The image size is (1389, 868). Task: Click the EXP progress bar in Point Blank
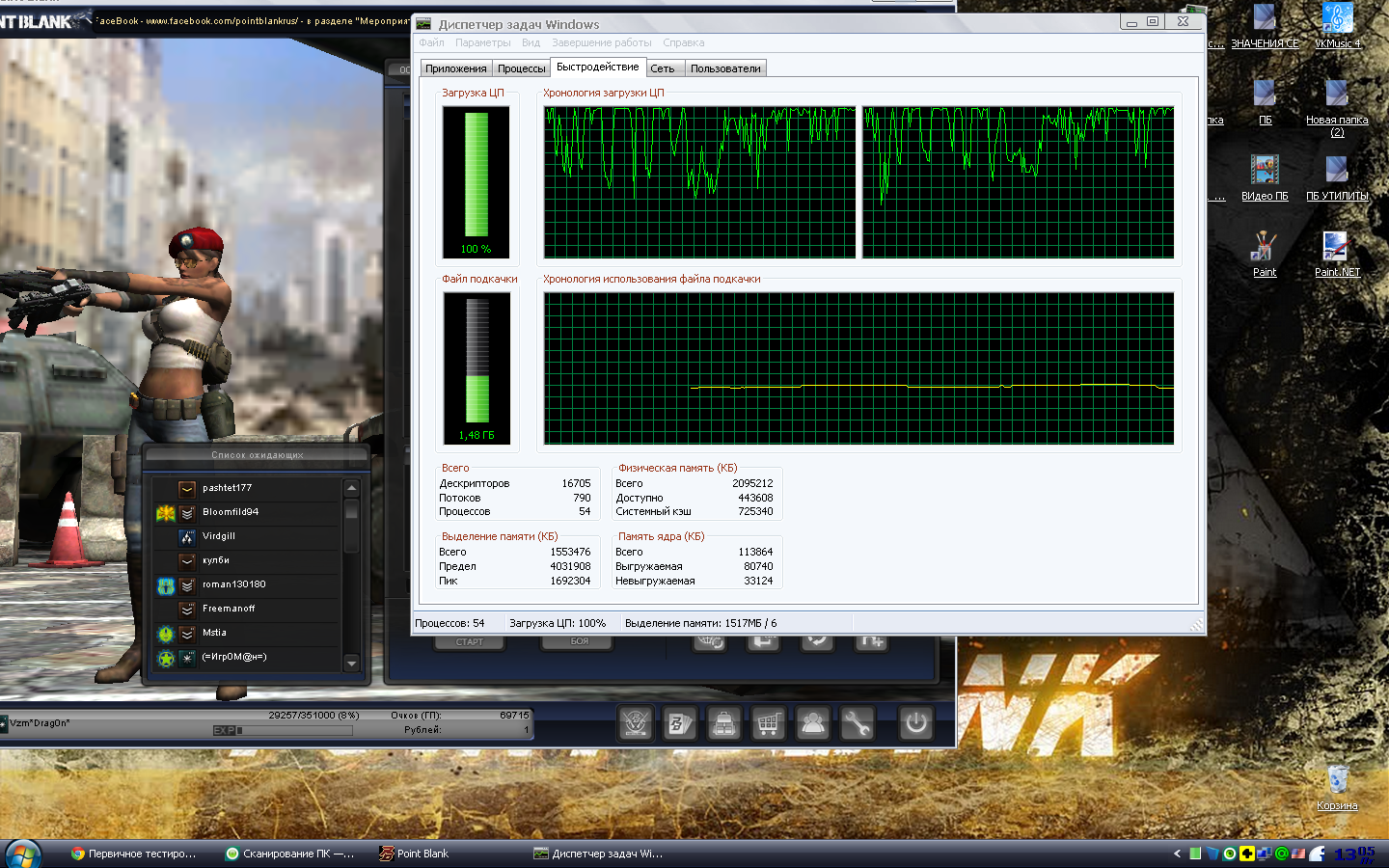click(x=282, y=731)
